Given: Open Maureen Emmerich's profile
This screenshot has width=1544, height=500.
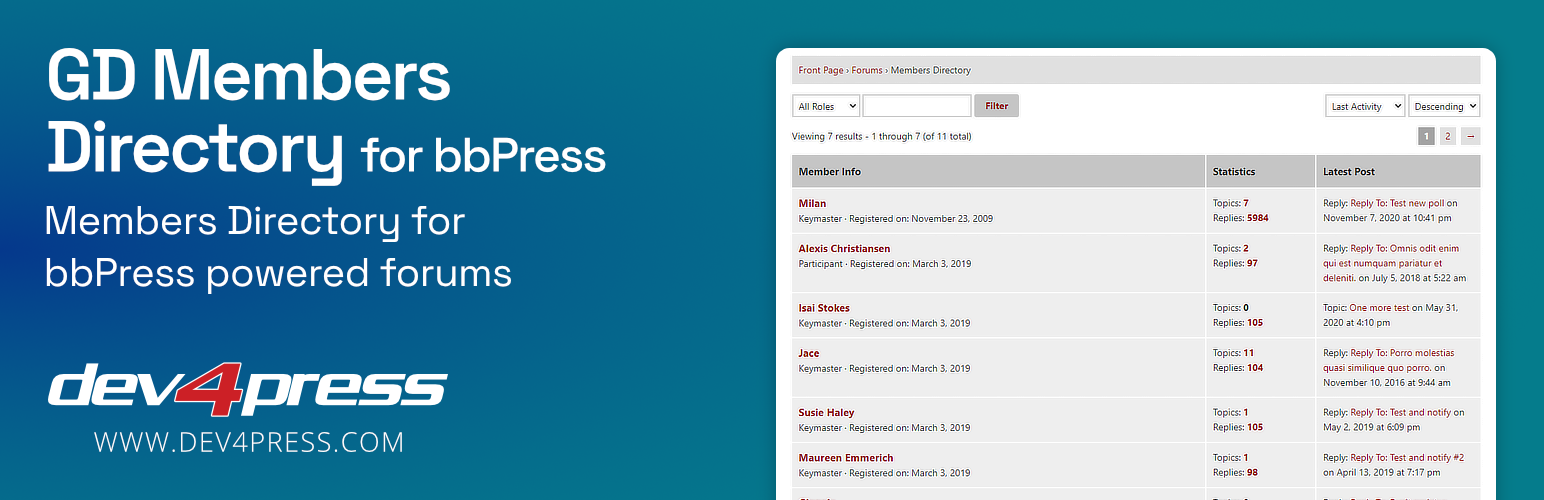Looking at the screenshot, I should click(x=846, y=457).
